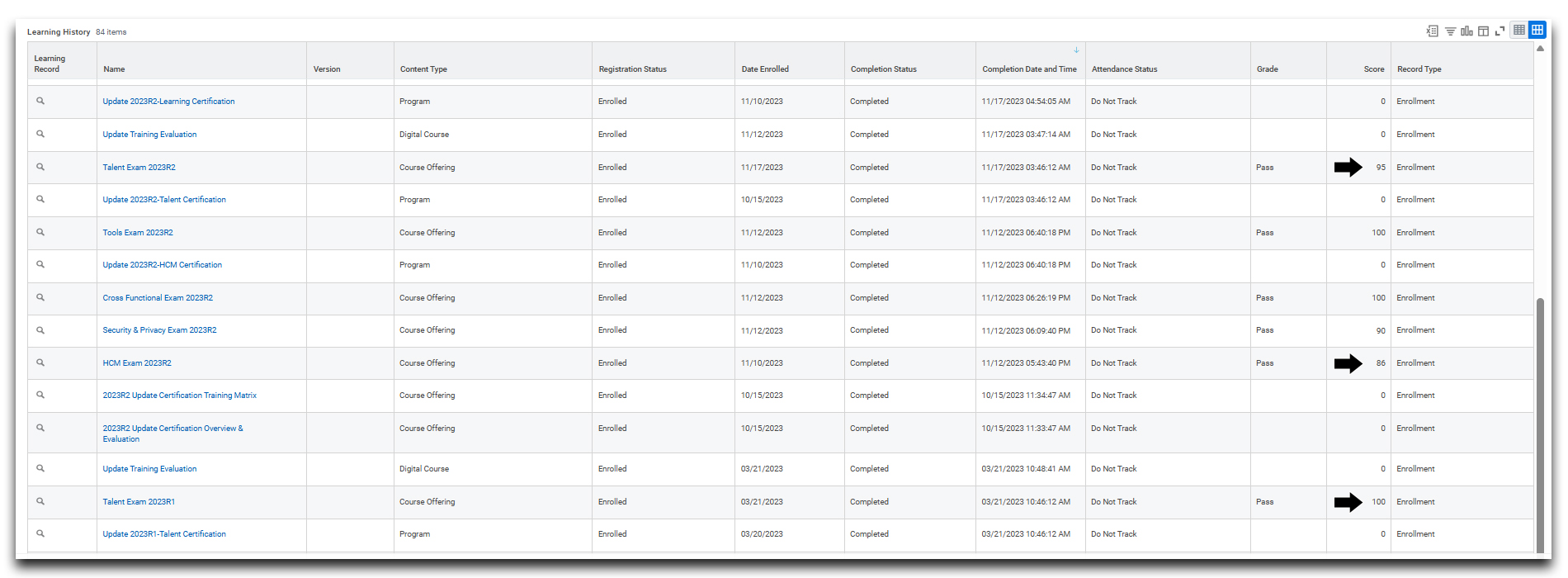Image resolution: width=1568 pixels, height=578 pixels.
Task: Click the Registration Status column header
Action: point(632,69)
